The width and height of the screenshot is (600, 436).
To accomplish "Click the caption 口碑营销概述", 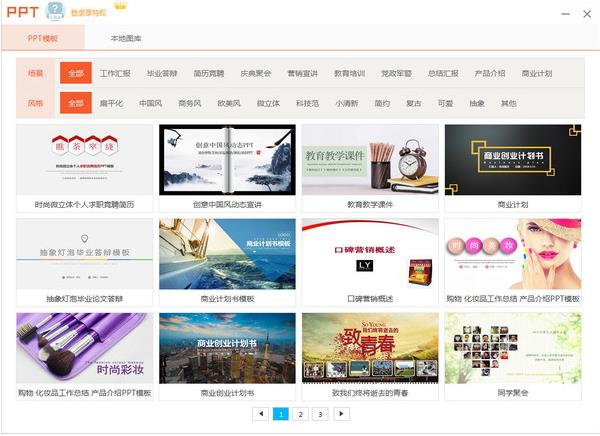I will (370, 299).
